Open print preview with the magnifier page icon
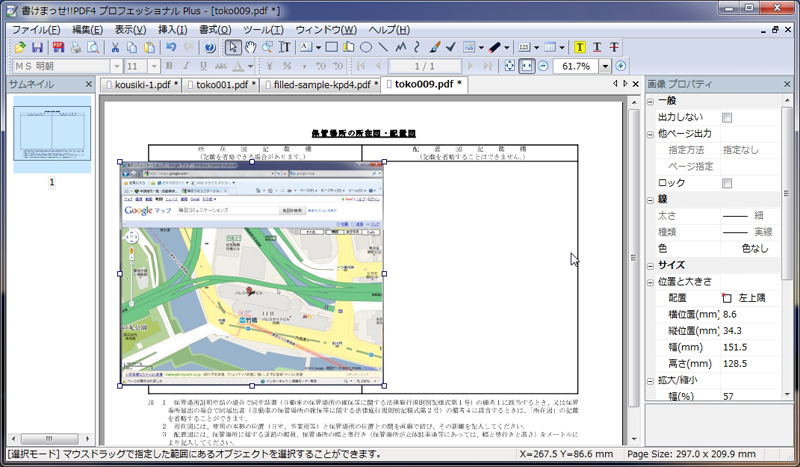Screen dimensions: 800x467 tap(93, 47)
